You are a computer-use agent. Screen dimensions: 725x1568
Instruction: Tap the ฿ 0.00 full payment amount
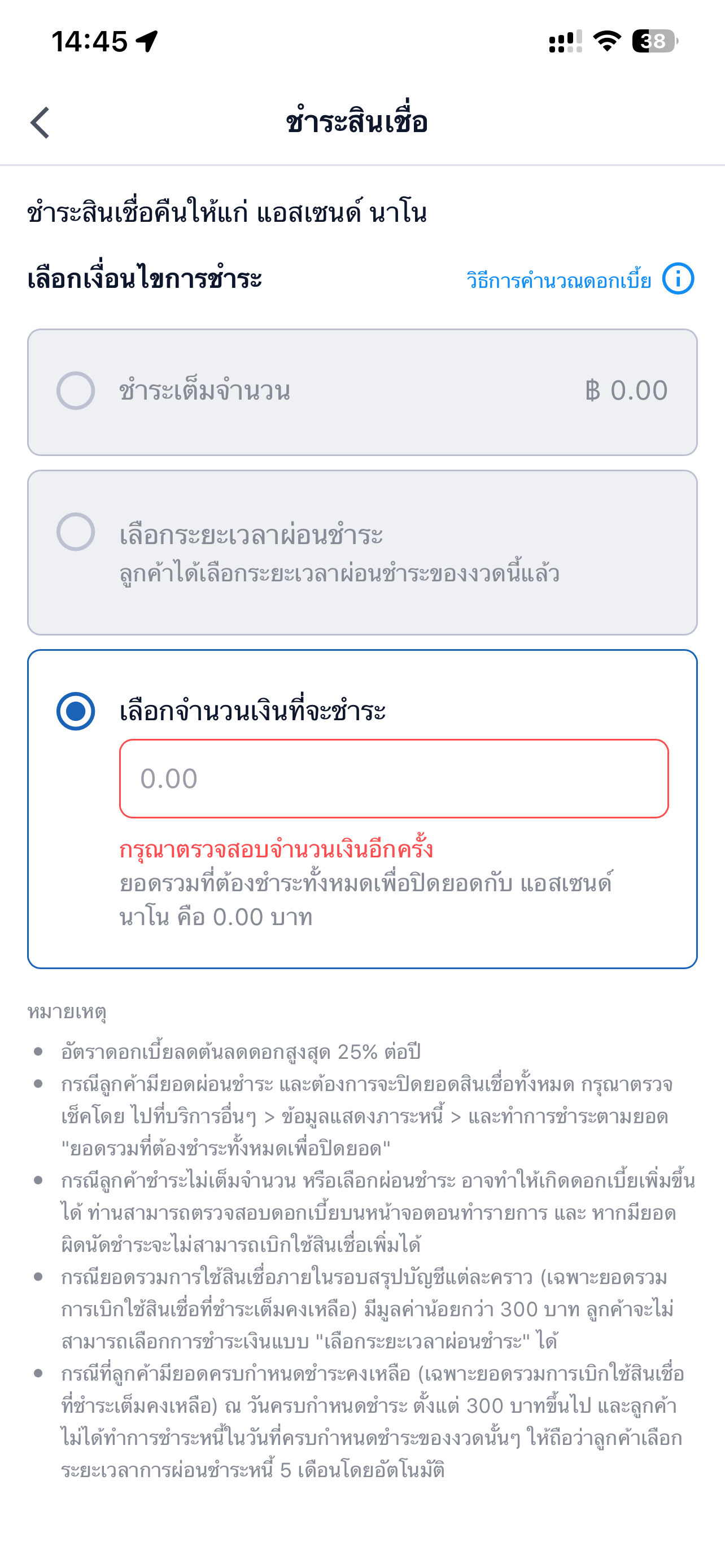coord(626,391)
